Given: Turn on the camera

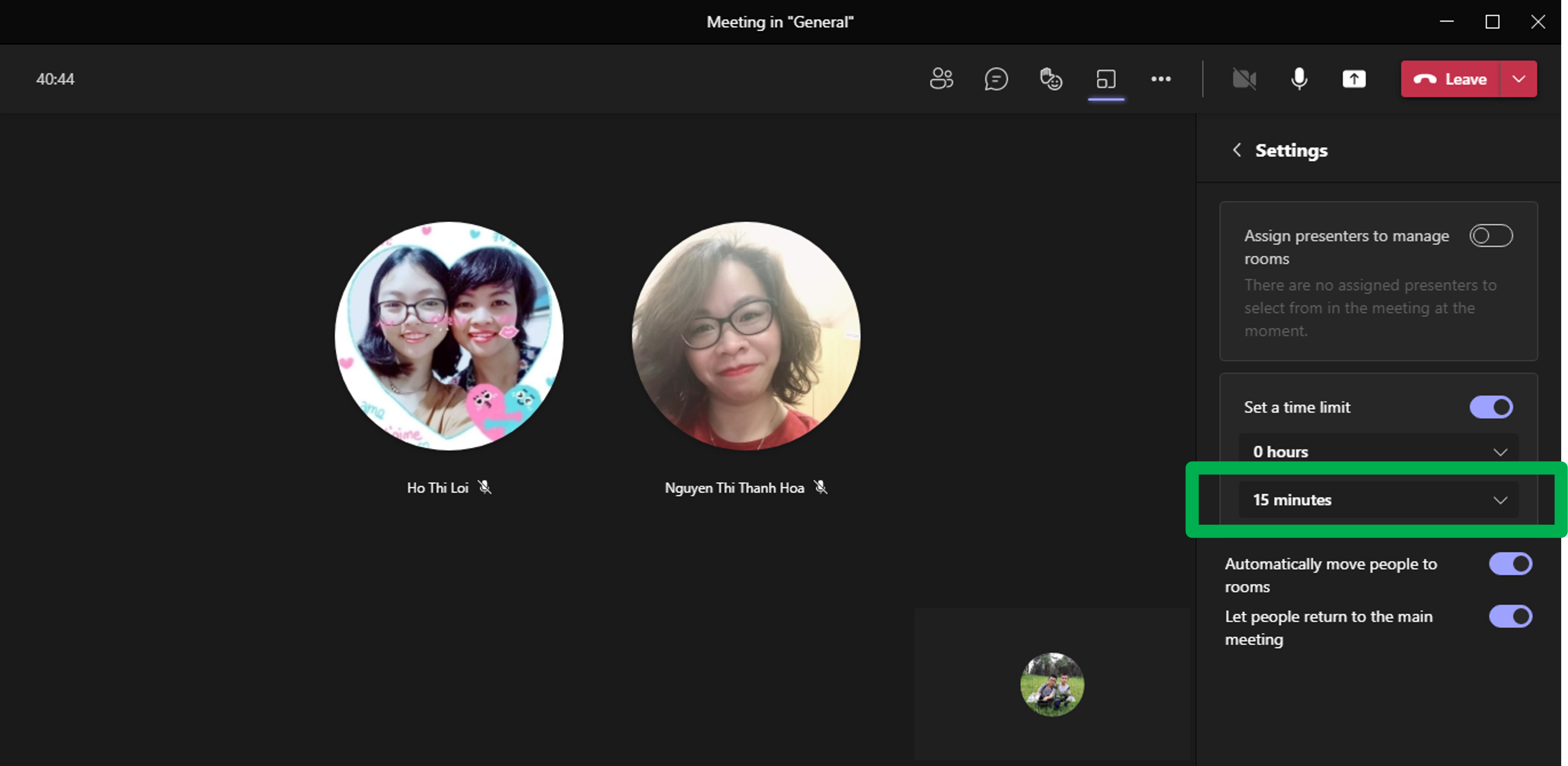Looking at the screenshot, I should point(1244,79).
